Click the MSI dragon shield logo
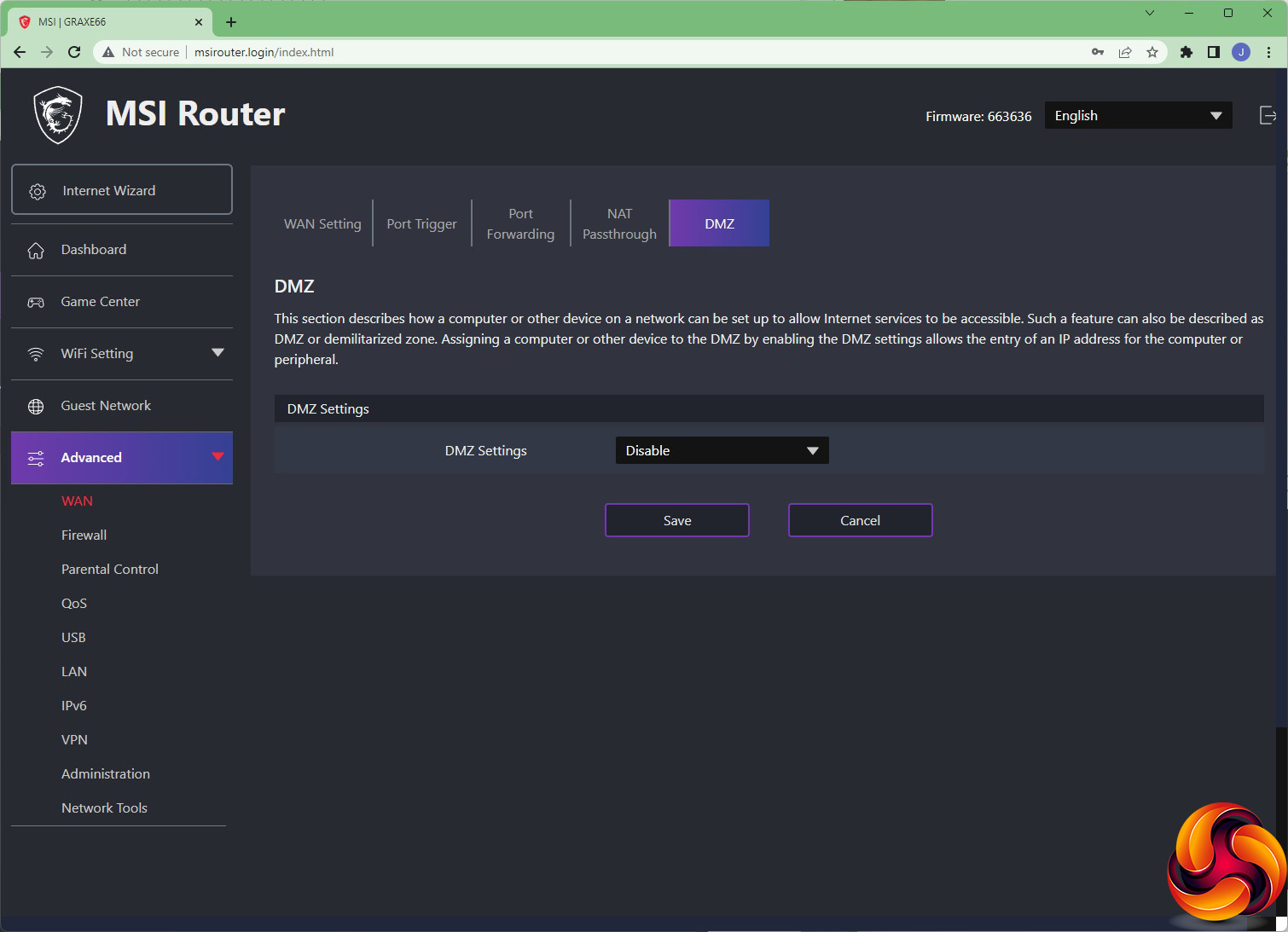The image size is (1288, 932). click(x=58, y=115)
